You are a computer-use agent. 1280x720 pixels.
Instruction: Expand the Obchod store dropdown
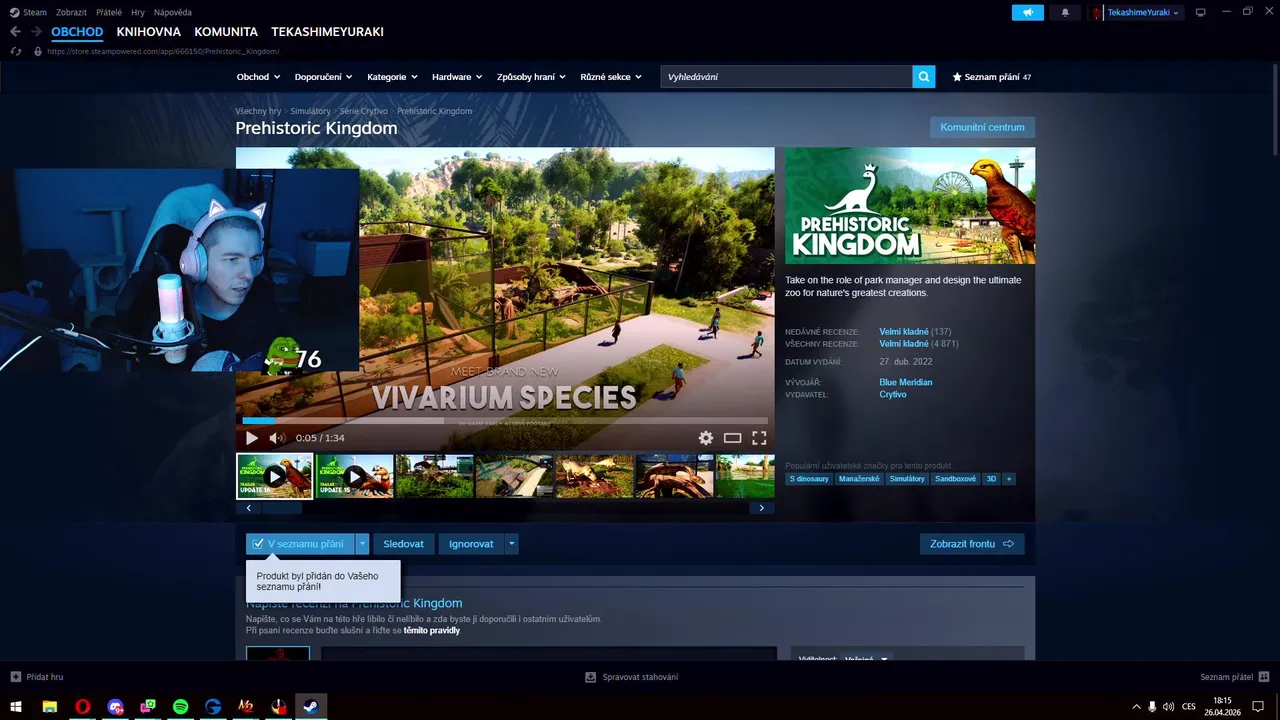[x=258, y=77]
